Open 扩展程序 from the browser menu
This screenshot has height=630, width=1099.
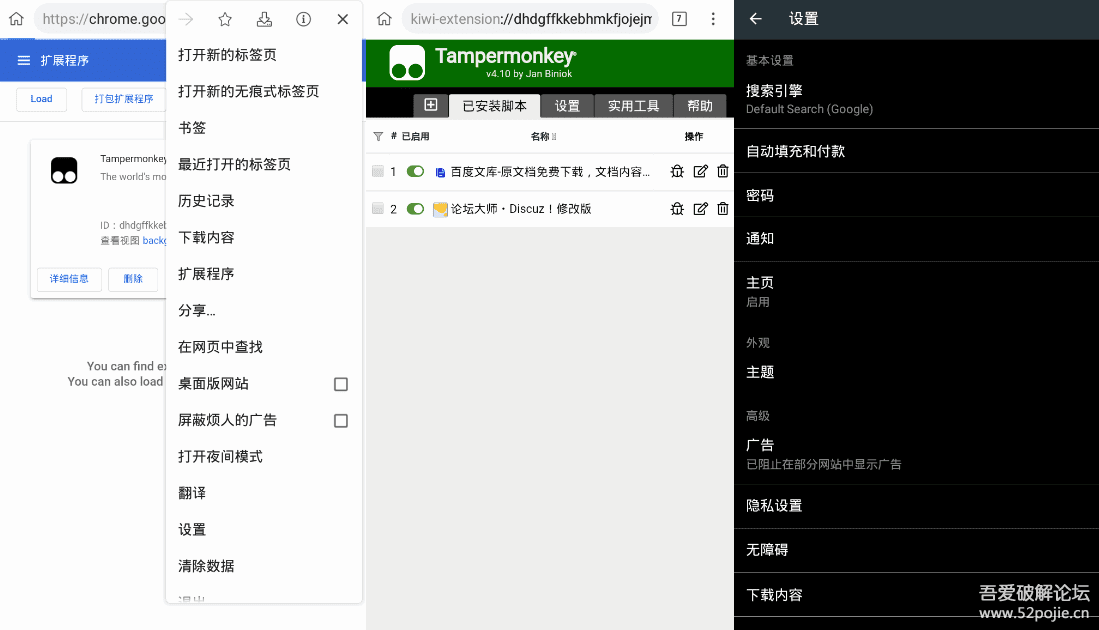pos(264,273)
